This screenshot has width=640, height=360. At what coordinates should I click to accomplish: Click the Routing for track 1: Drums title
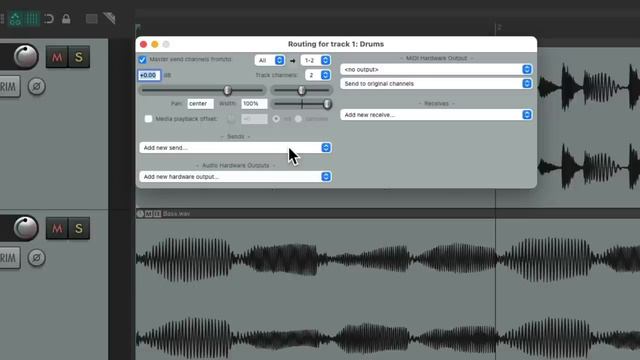336,44
